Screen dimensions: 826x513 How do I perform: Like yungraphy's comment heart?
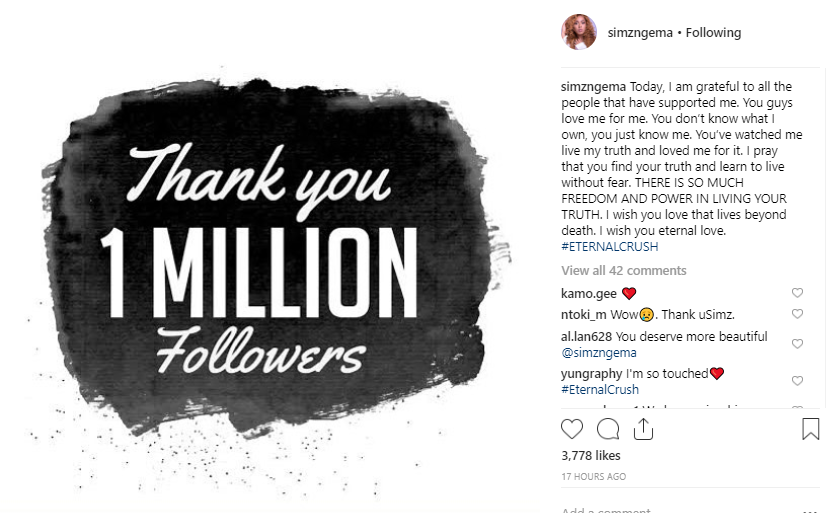[x=797, y=381]
